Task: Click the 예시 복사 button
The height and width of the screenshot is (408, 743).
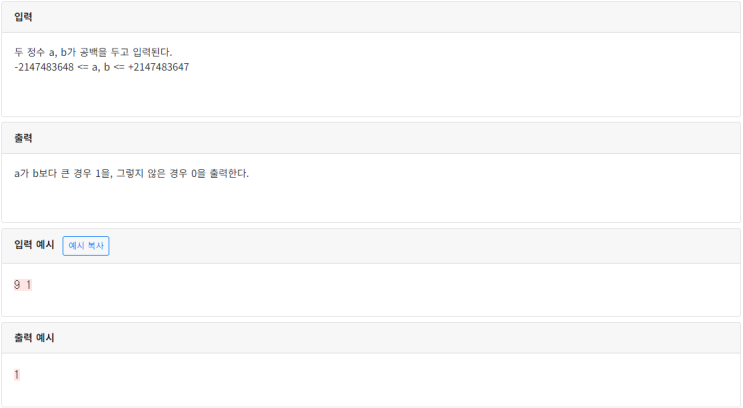Action: tap(86, 246)
